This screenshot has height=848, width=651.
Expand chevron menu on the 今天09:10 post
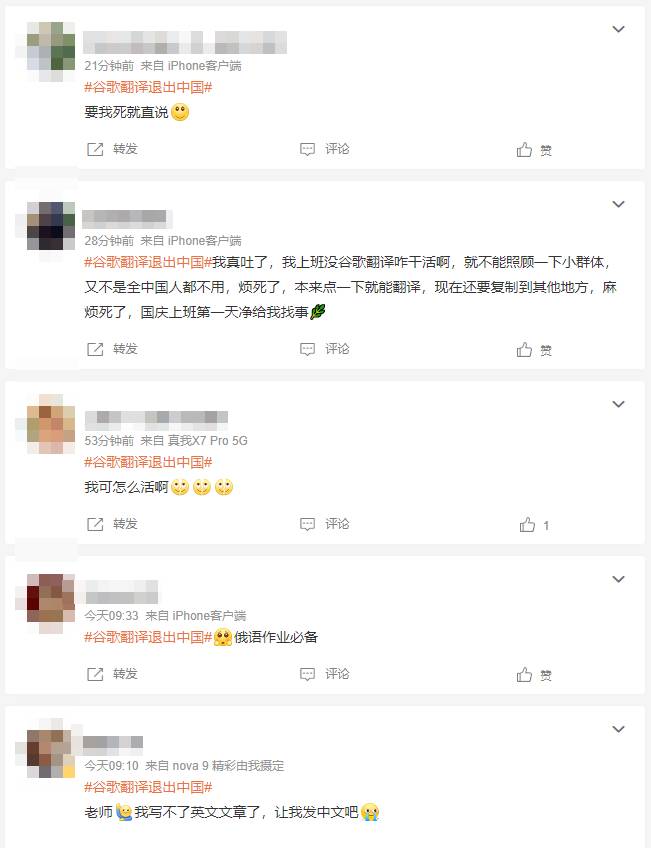[619, 729]
